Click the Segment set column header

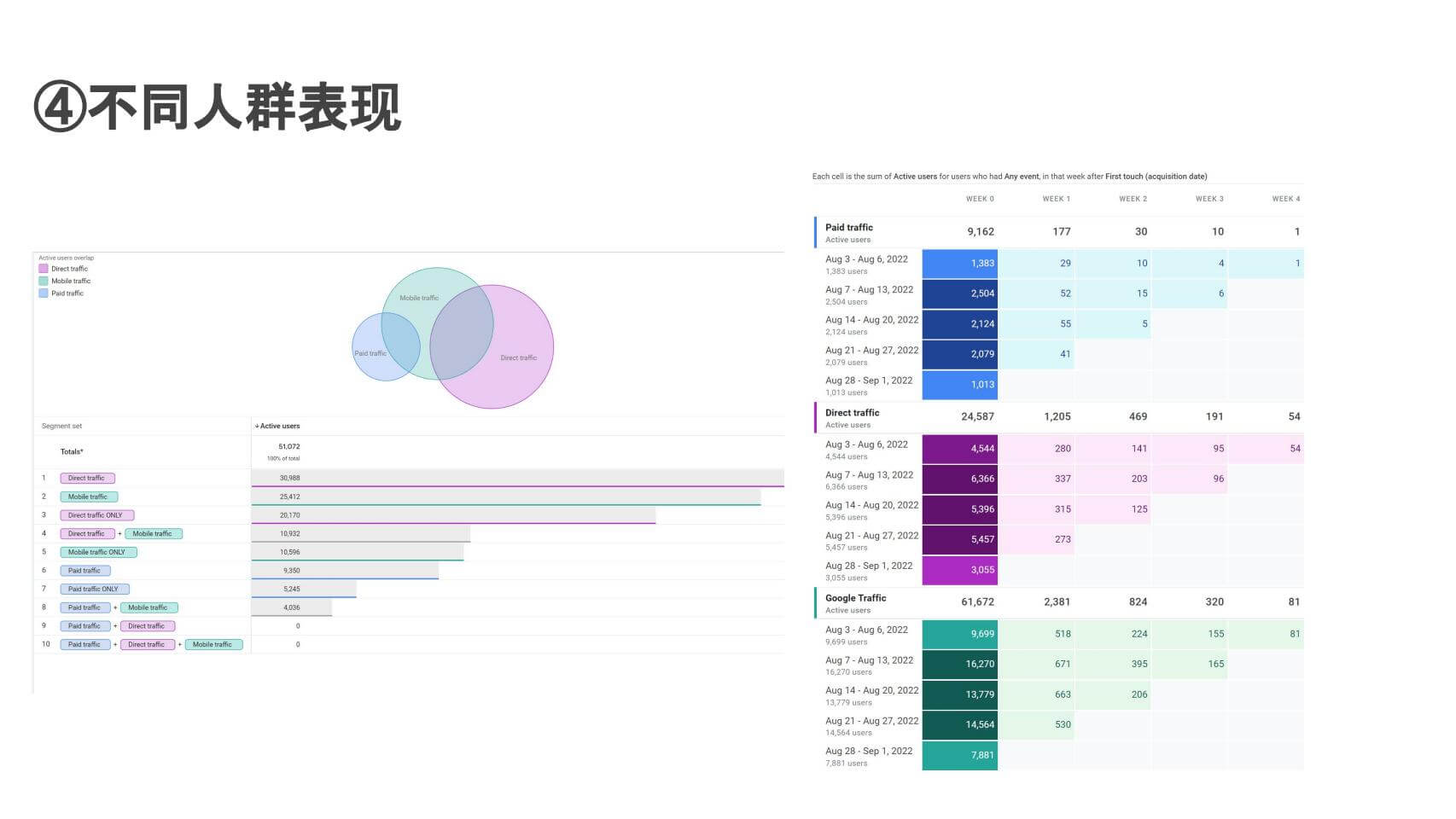62,426
